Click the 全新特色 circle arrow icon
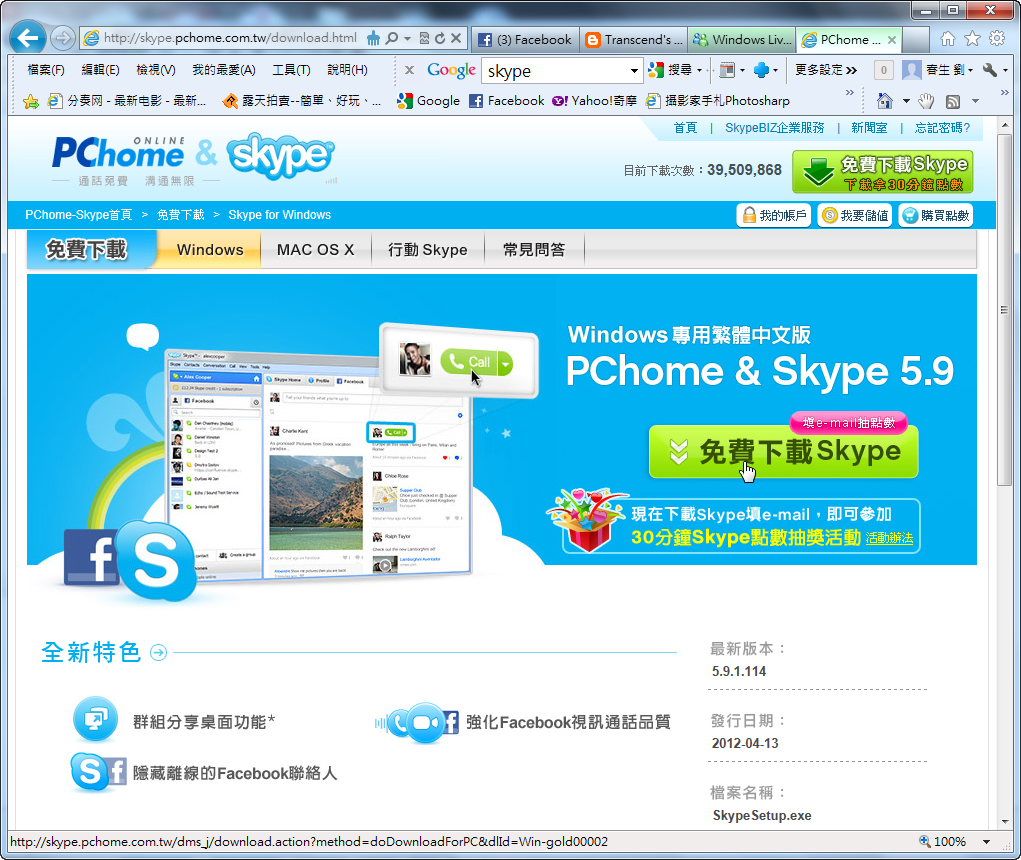The height and width of the screenshot is (860, 1021). tap(158, 652)
